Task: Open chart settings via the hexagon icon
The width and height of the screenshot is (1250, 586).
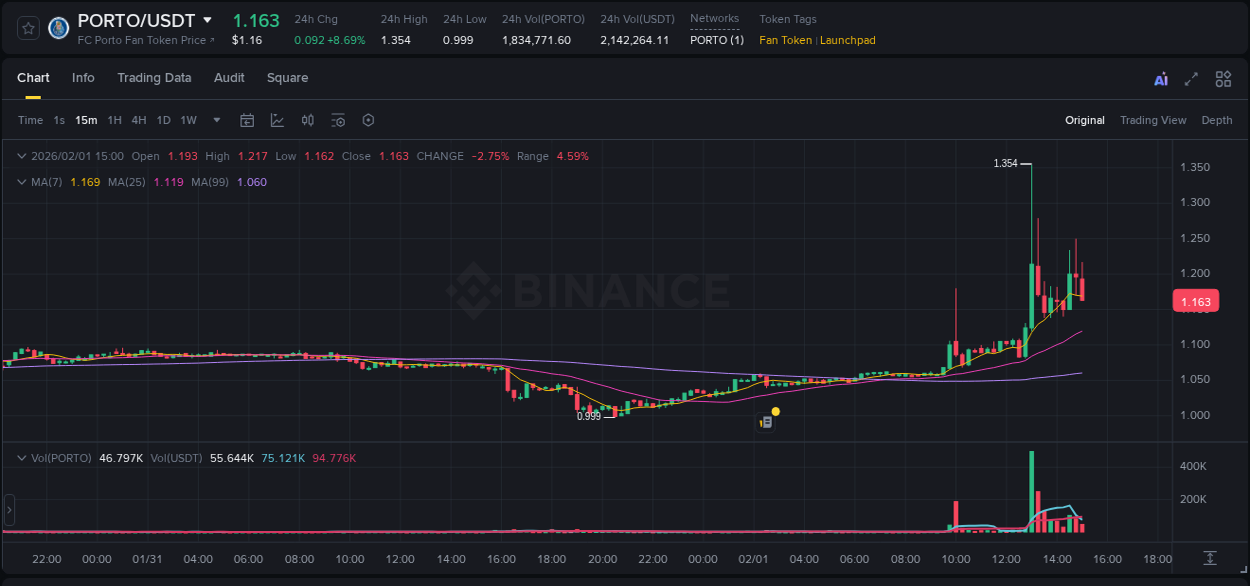Action: point(368,120)
